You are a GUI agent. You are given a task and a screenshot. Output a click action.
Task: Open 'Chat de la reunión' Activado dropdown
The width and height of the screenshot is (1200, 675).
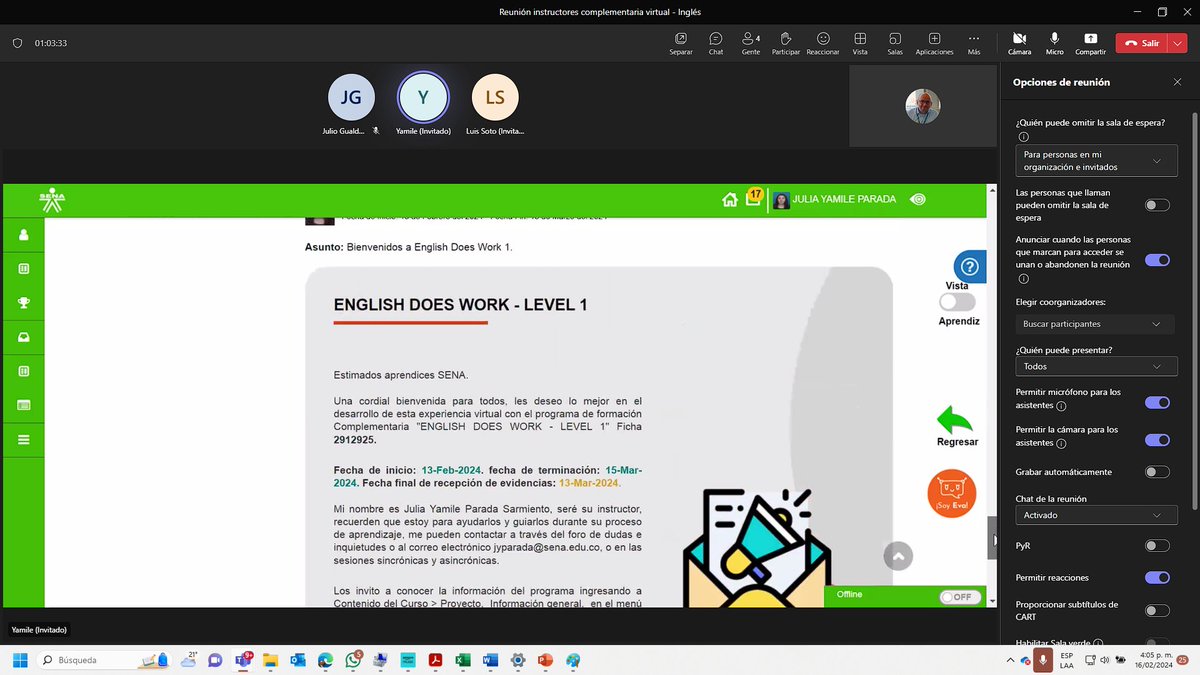(x=1096, y=515)
